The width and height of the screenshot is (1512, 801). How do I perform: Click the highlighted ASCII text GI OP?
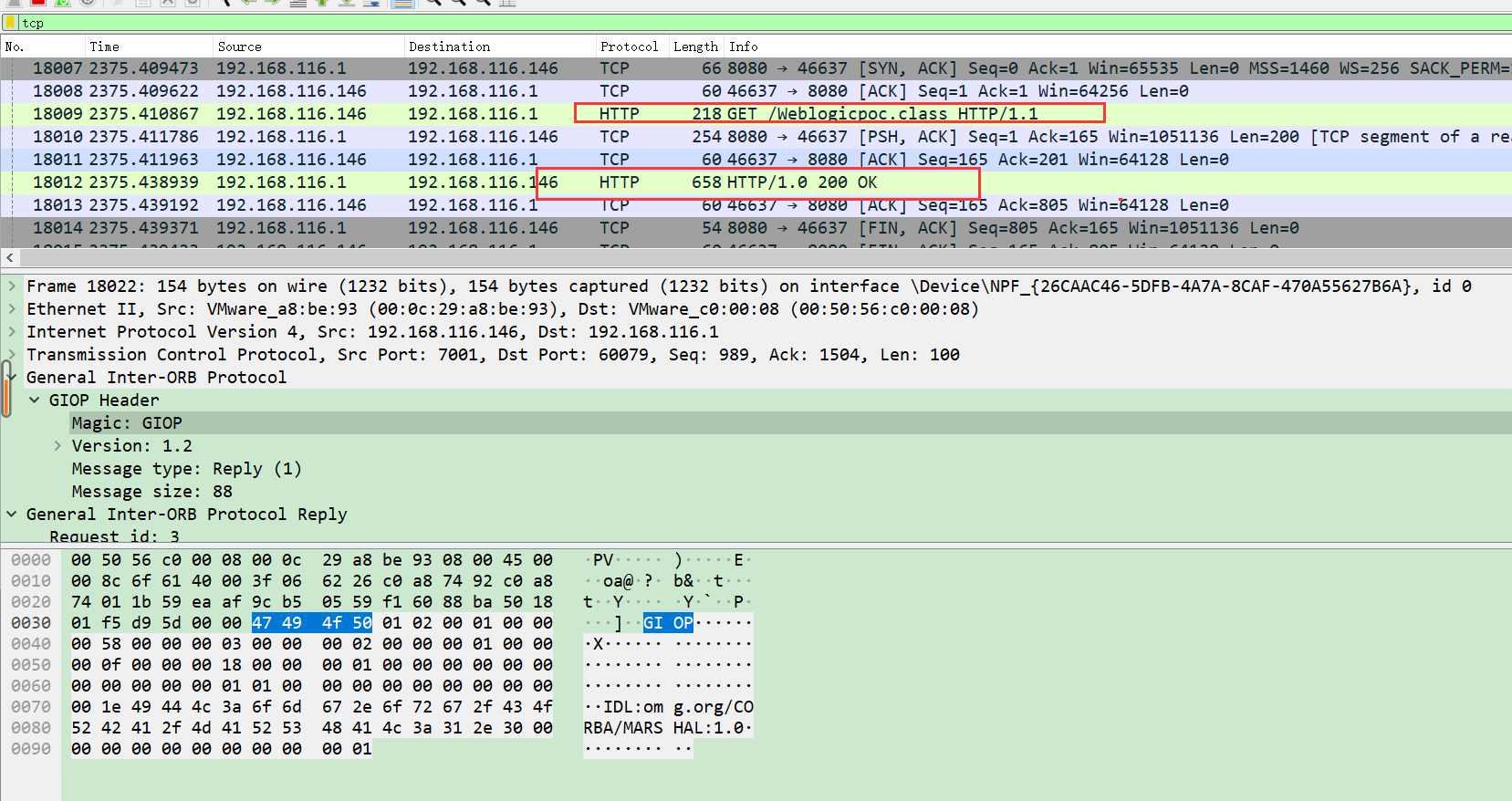coord(669,623)
